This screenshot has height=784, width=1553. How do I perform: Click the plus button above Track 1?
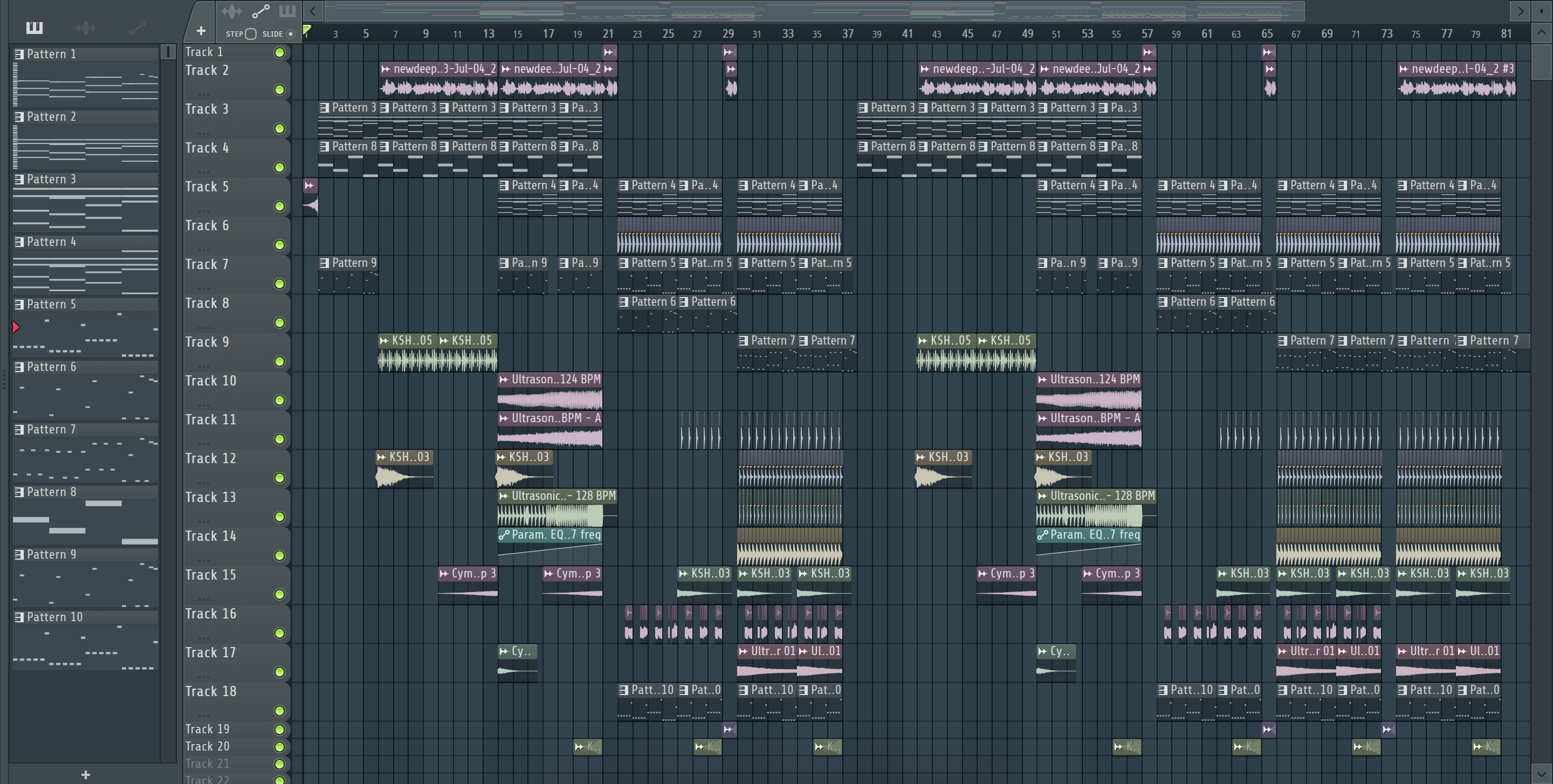coord(201,31)
